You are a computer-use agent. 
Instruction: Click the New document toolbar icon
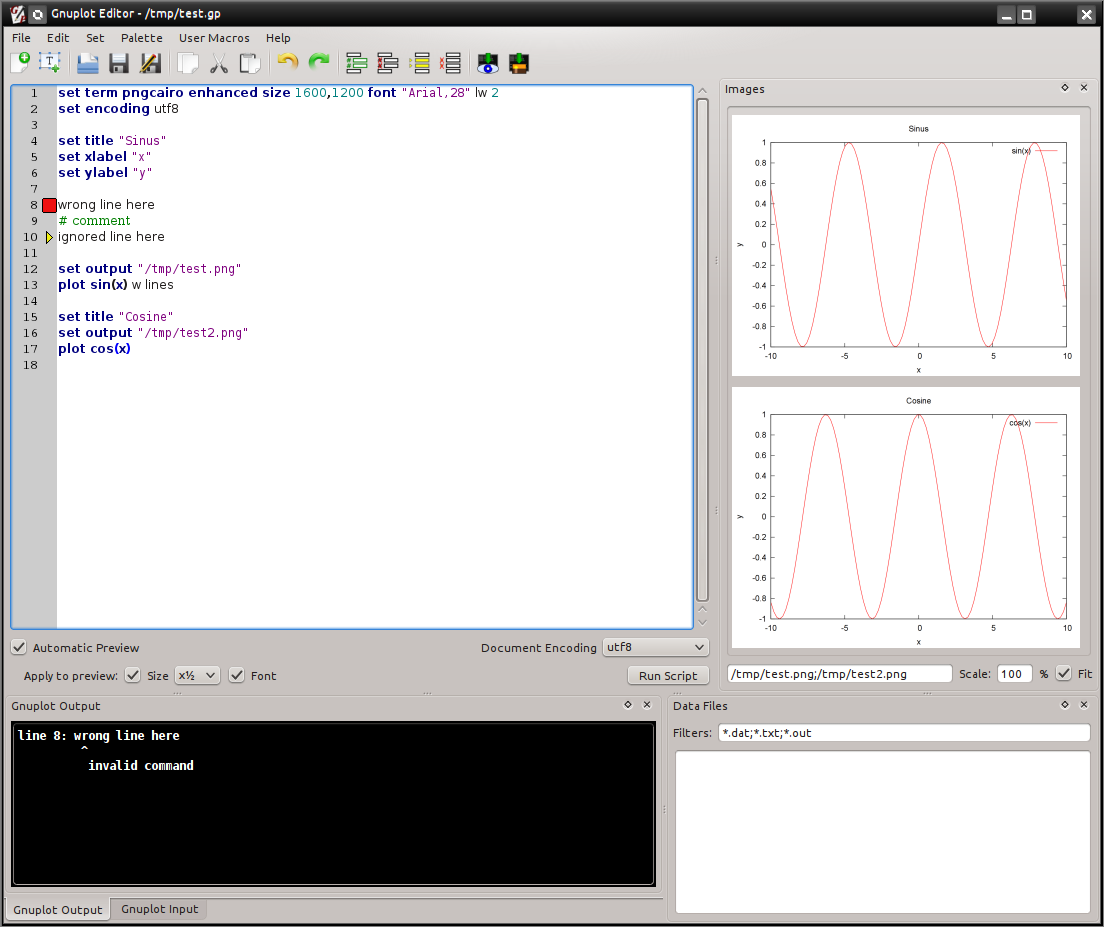[20, 63]
